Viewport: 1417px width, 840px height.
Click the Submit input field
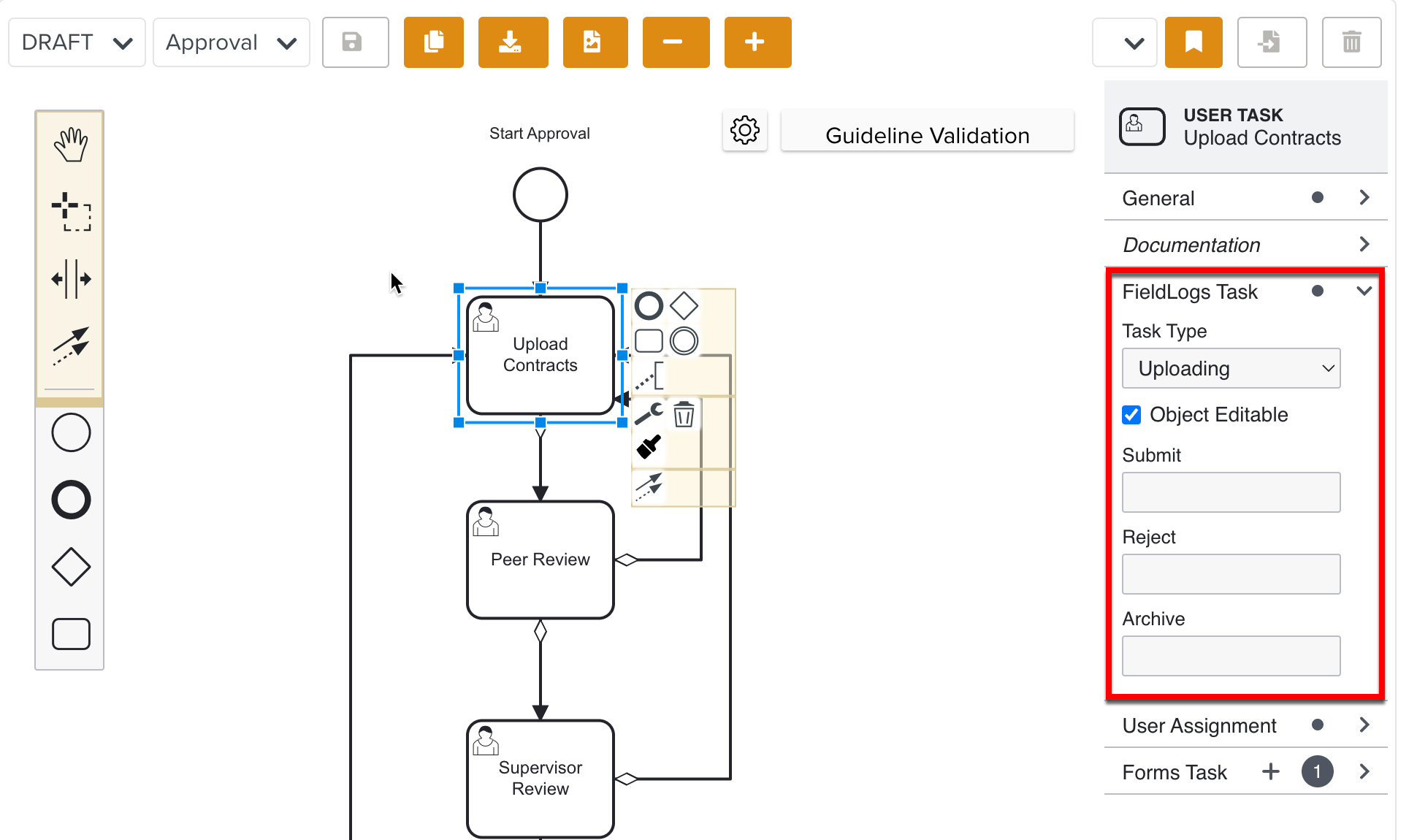point(1231,492)
